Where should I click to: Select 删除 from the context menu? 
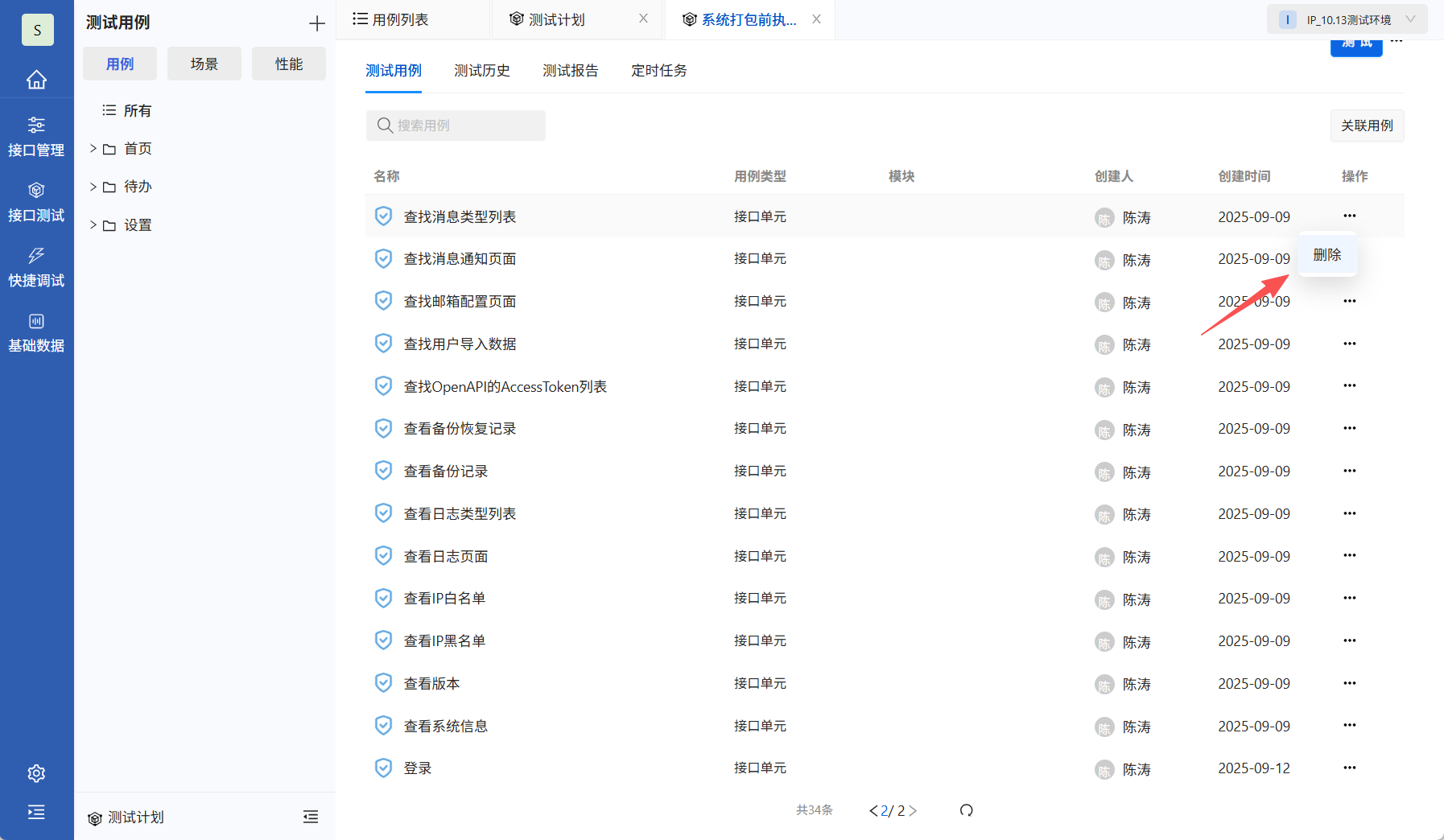click(x=1326, y=254)
